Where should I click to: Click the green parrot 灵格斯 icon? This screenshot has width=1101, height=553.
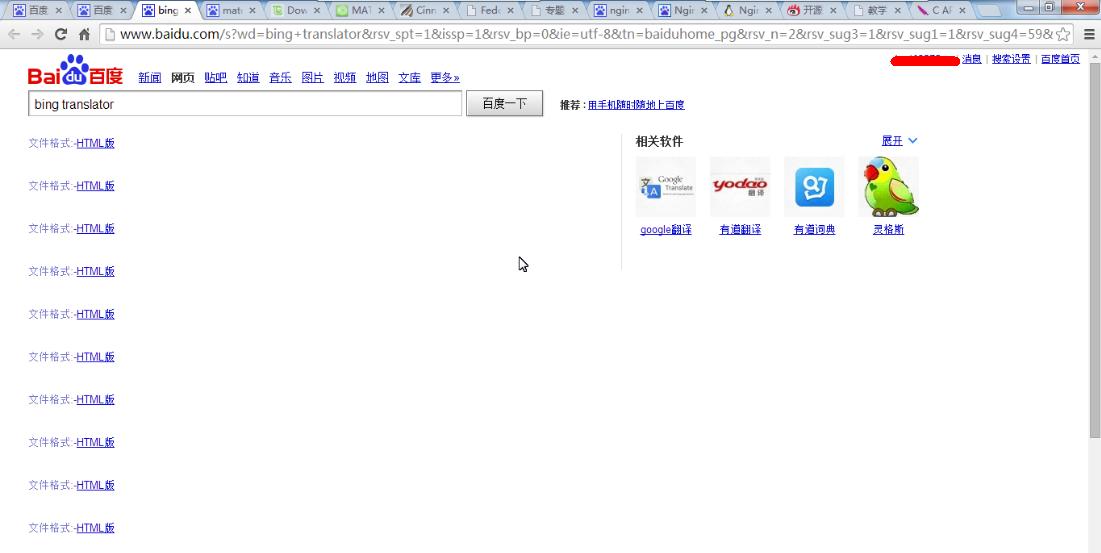tap(889, 187)
